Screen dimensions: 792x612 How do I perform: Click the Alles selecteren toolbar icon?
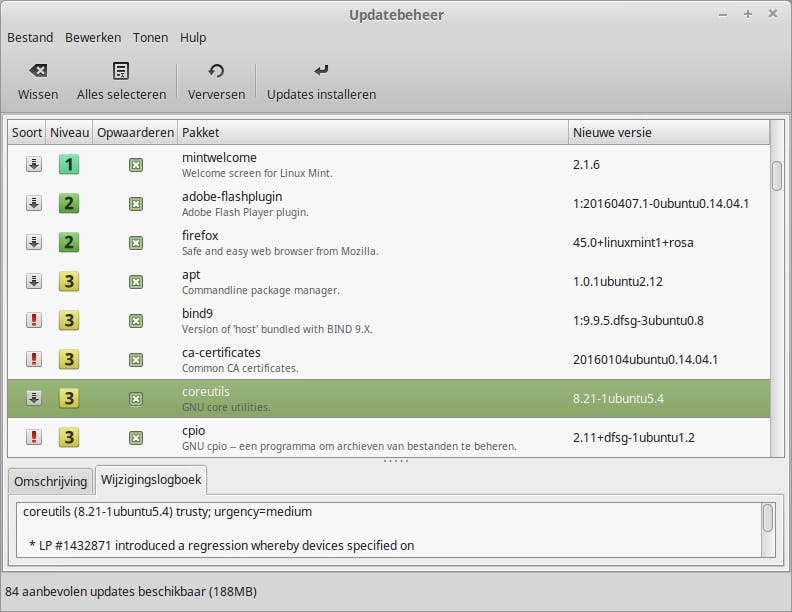pos(121,71)
